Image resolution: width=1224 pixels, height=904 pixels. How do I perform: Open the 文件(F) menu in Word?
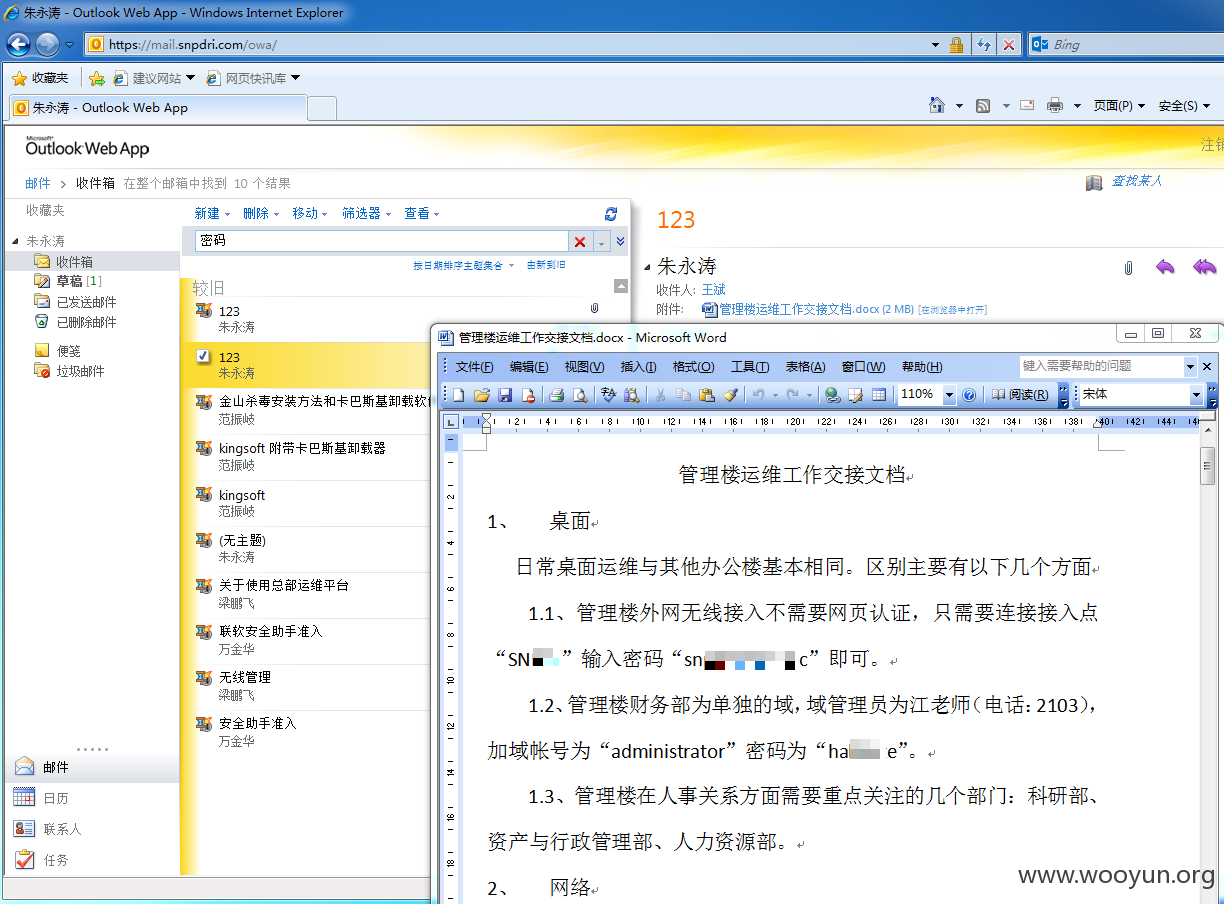(x=474, y=367)
